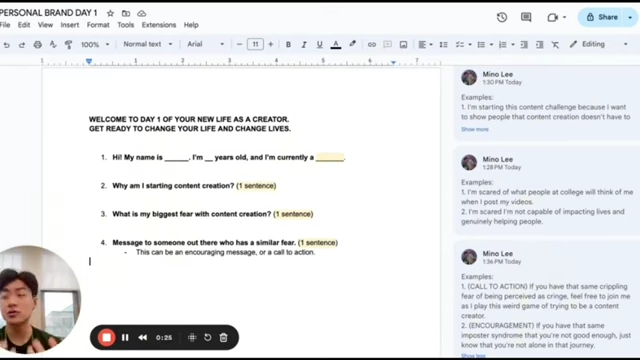Screen dimensions: 640x360
Task: Open the version history
Action: tap(502, 17)
